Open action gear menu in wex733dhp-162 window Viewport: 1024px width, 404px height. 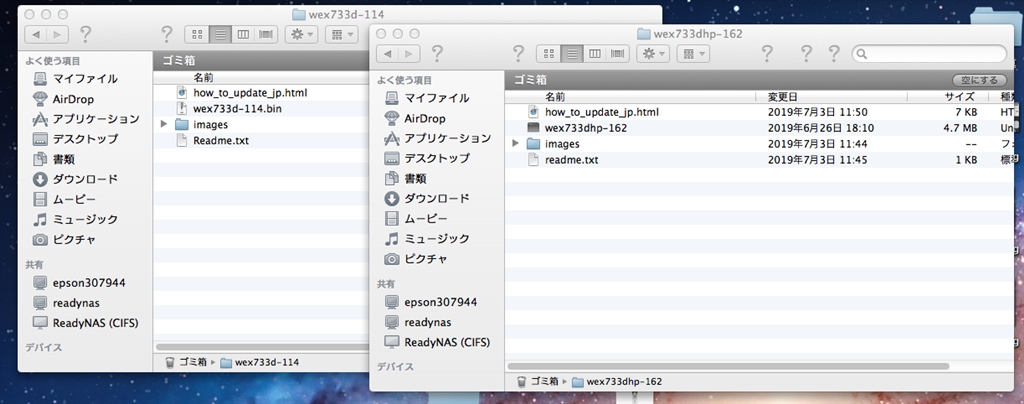tap(653, 54)
